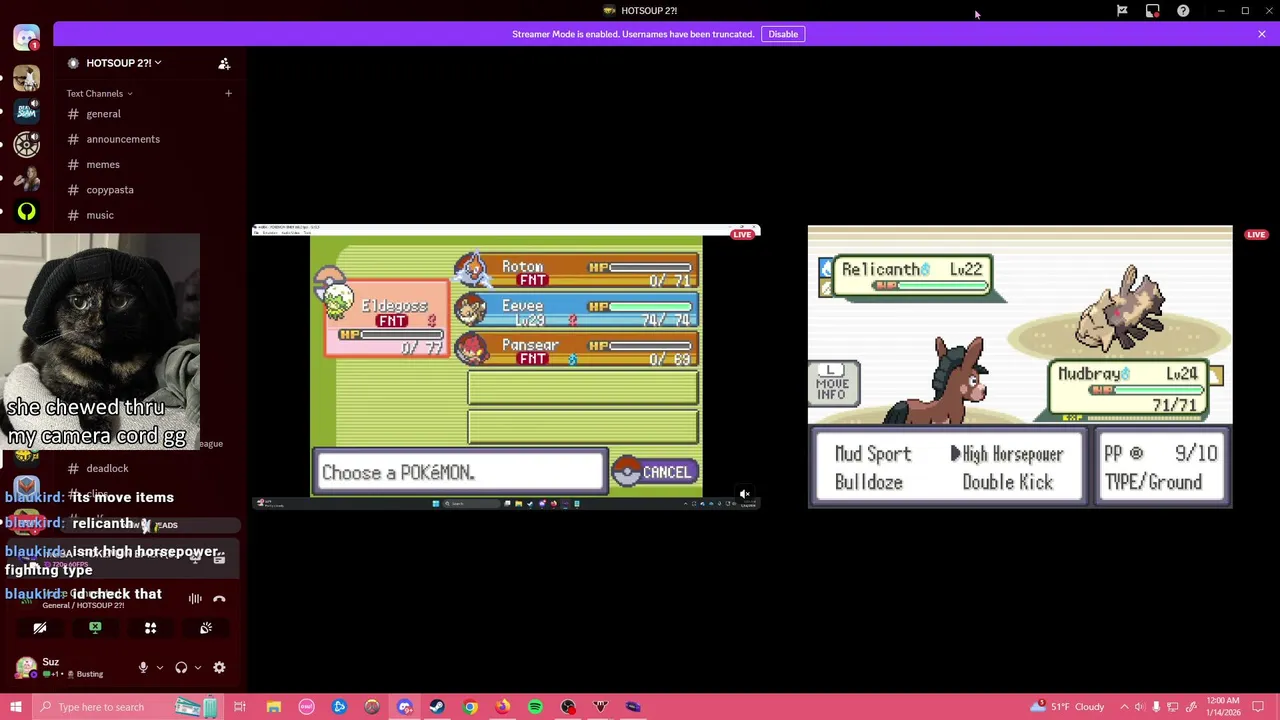Mute microphone in user panel
Viewport: 1280px width, 720px height.
[143, 667]
